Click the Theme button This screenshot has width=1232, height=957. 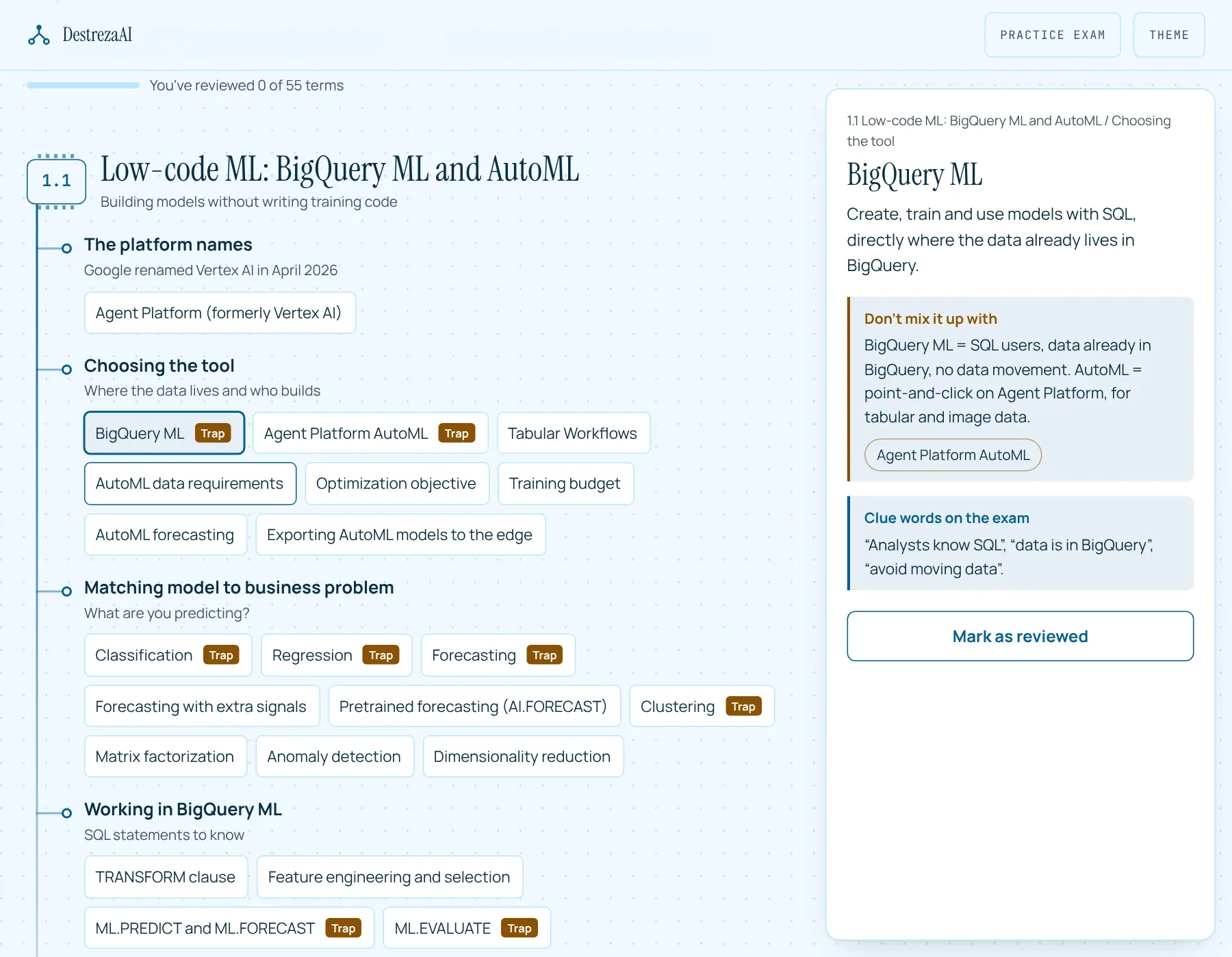point(1169,35)
